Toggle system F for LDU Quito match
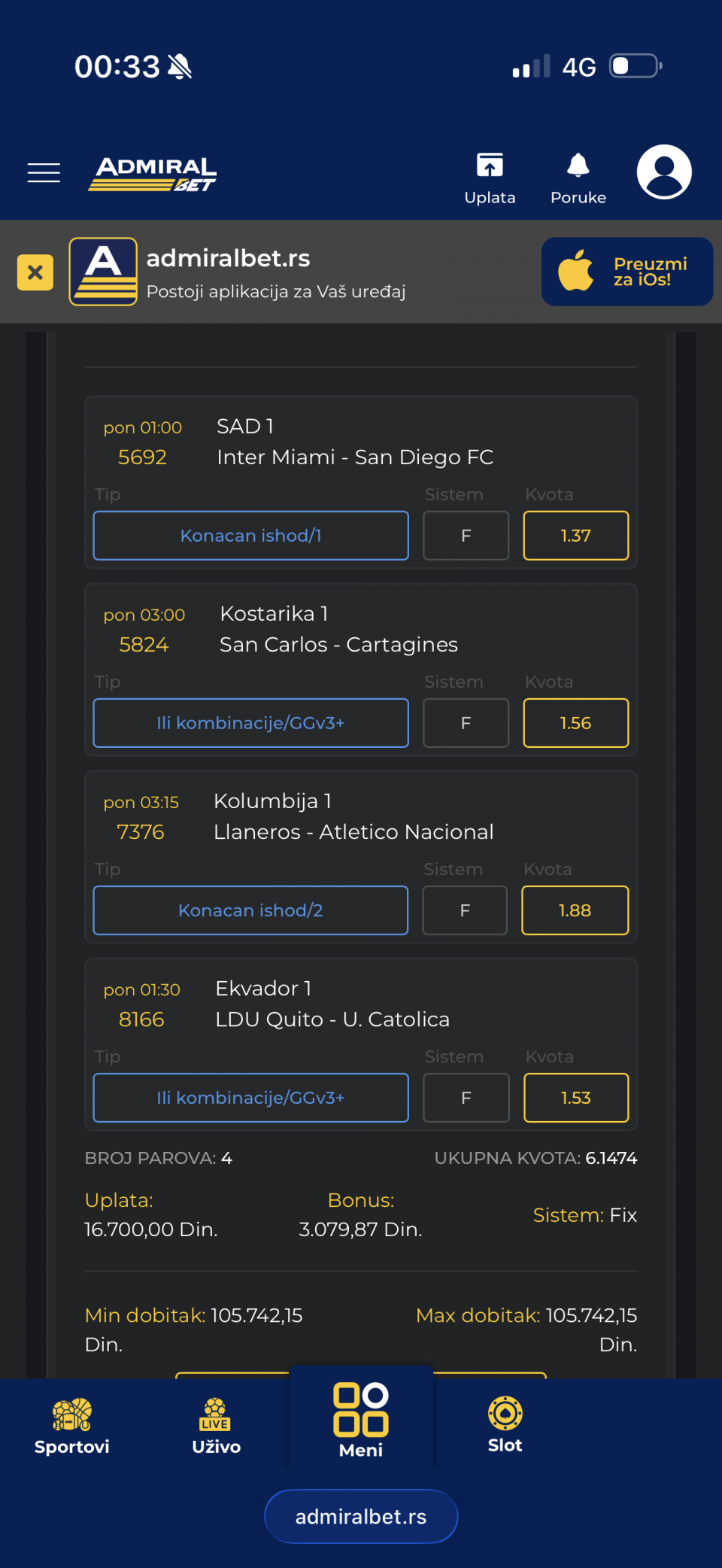The width and height of the screenshot is (722, 1568). click(x=466, y=1098)
